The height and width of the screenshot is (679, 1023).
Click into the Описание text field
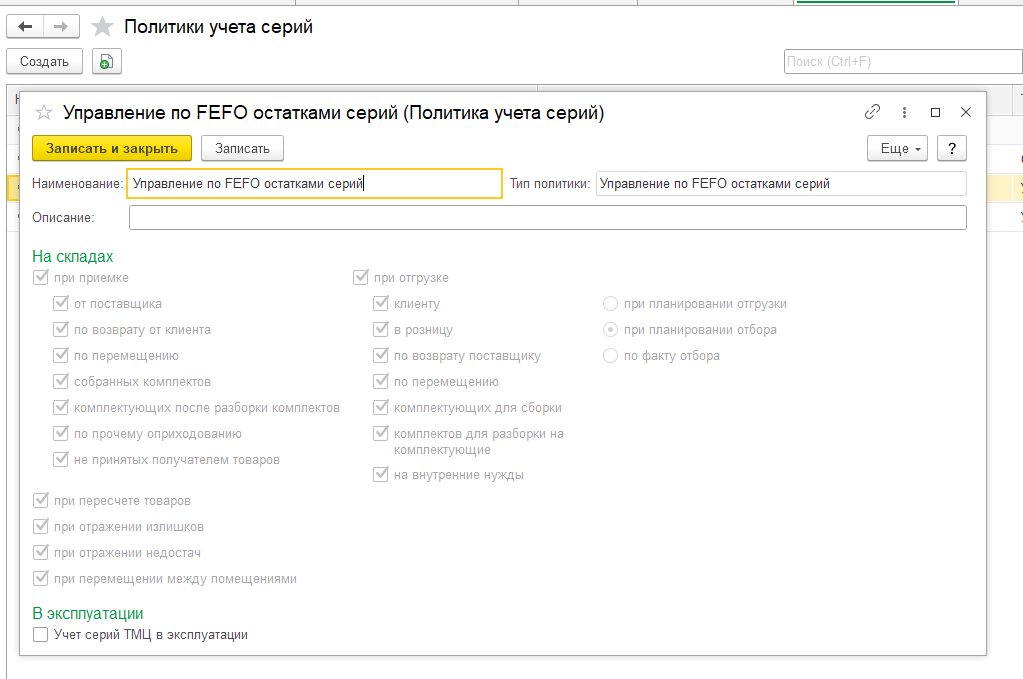[547, 218]
